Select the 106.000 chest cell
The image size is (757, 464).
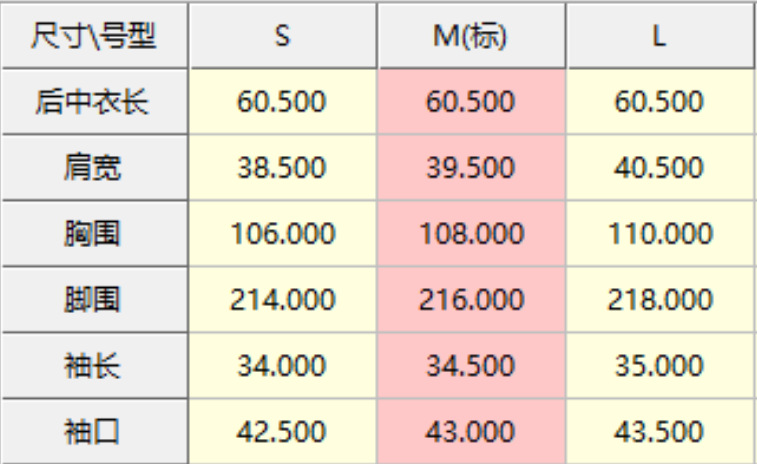coord(283,234)
